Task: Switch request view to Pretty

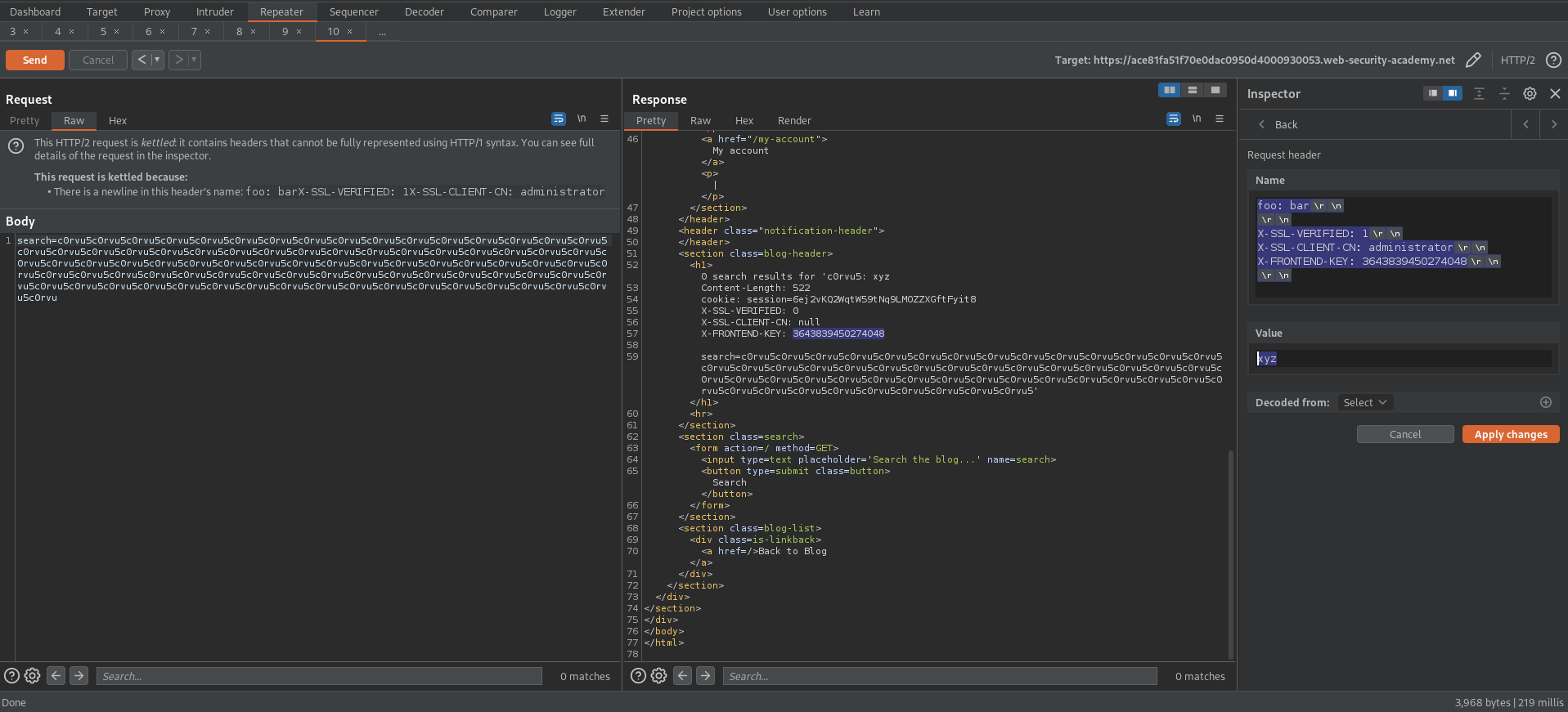Action: tap(25, 120)
